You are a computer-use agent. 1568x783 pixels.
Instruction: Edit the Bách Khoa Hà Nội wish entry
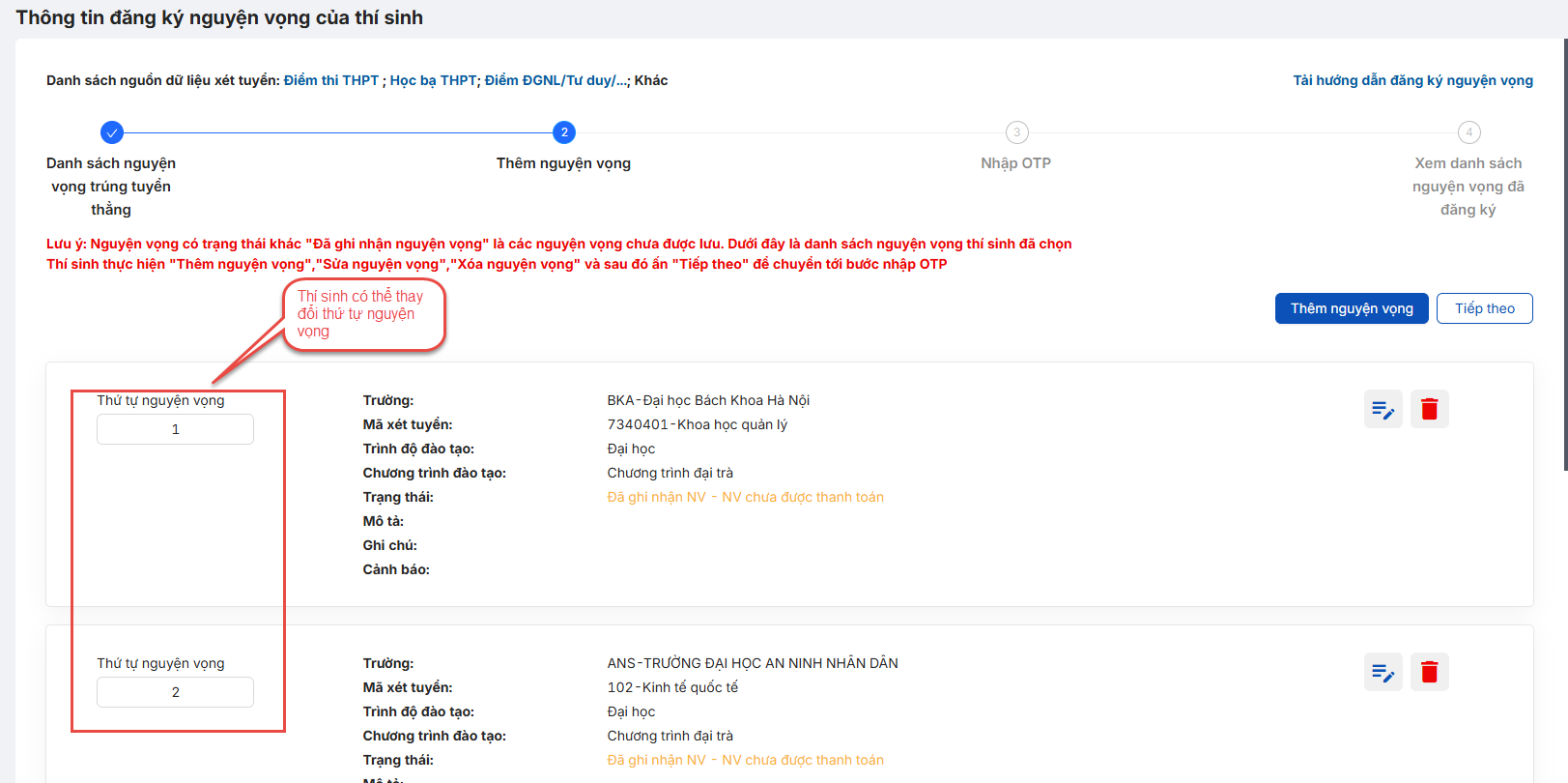coord(1383,409)
